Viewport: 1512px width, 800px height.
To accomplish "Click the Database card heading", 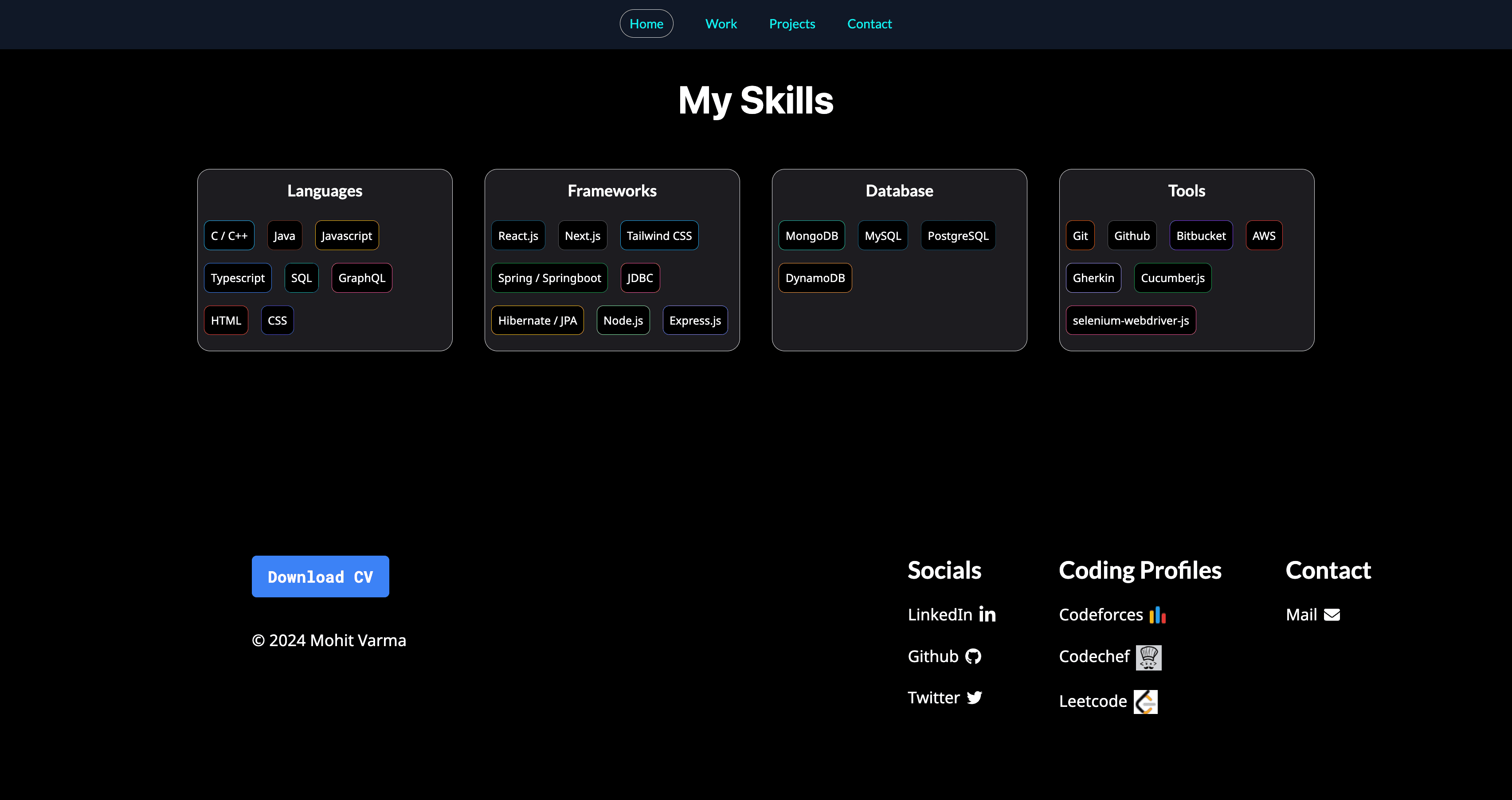I will tap(899, 191).
